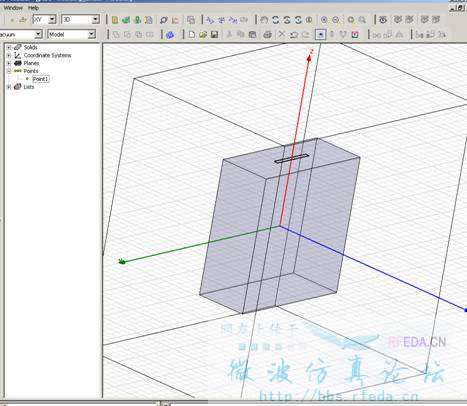Click the Paste clipboard icon
This screenshot has height=406, width=467.
point(252,34)
